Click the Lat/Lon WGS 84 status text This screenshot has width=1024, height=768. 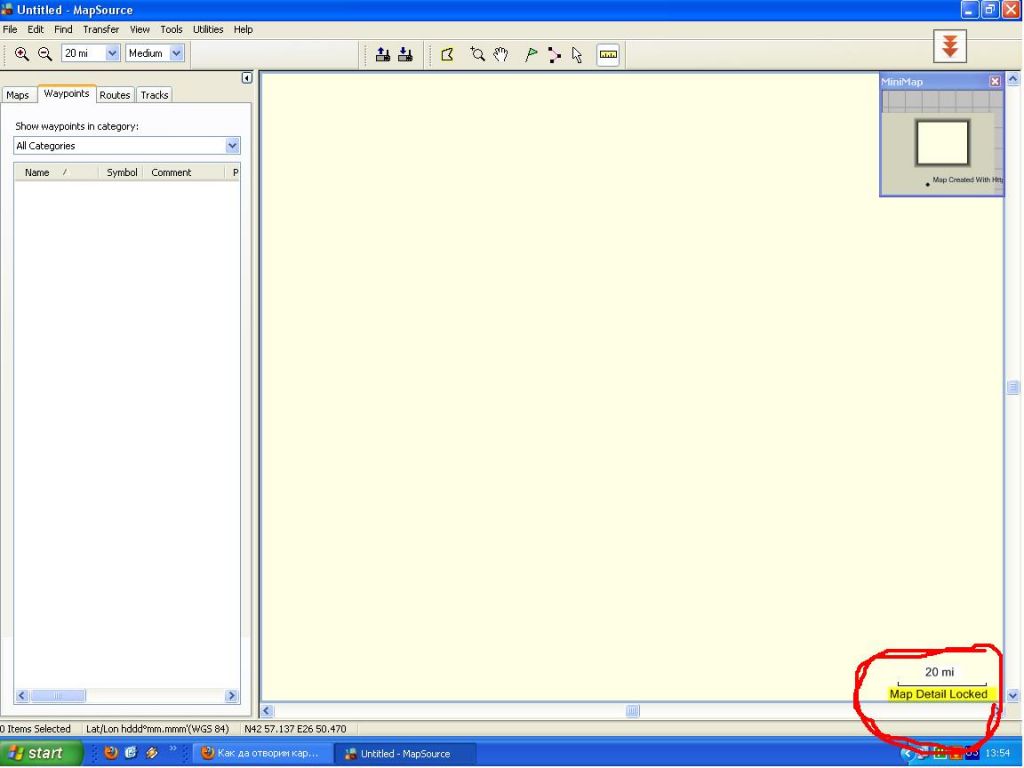pyautogui.click(x=157, y=729)
